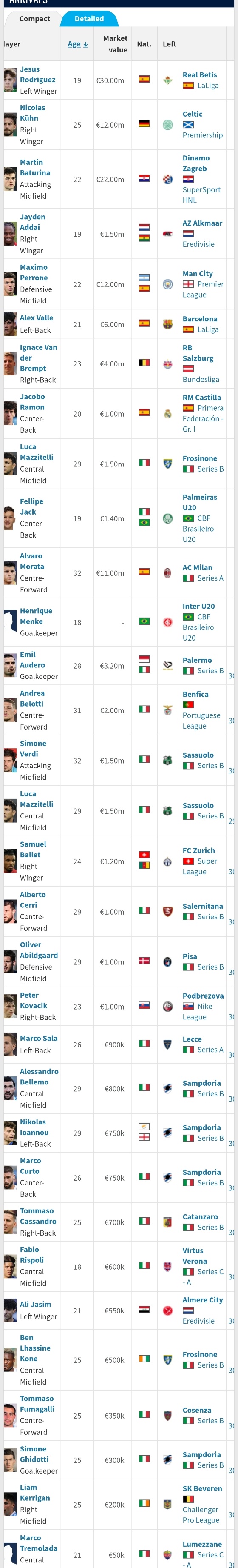Click Nicolas Kühn's portrait thumbnail
The height and width of the screenshot is (1568, 238).
[x=10, y=125]
